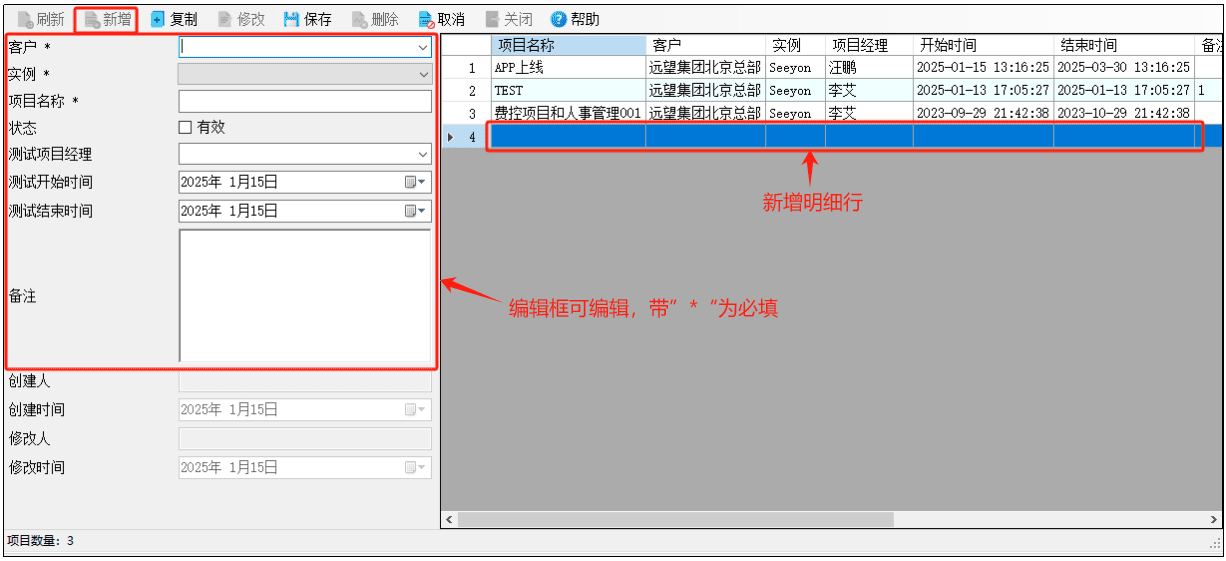Open help with the 帮助 icon

click(x=558, y=19)
